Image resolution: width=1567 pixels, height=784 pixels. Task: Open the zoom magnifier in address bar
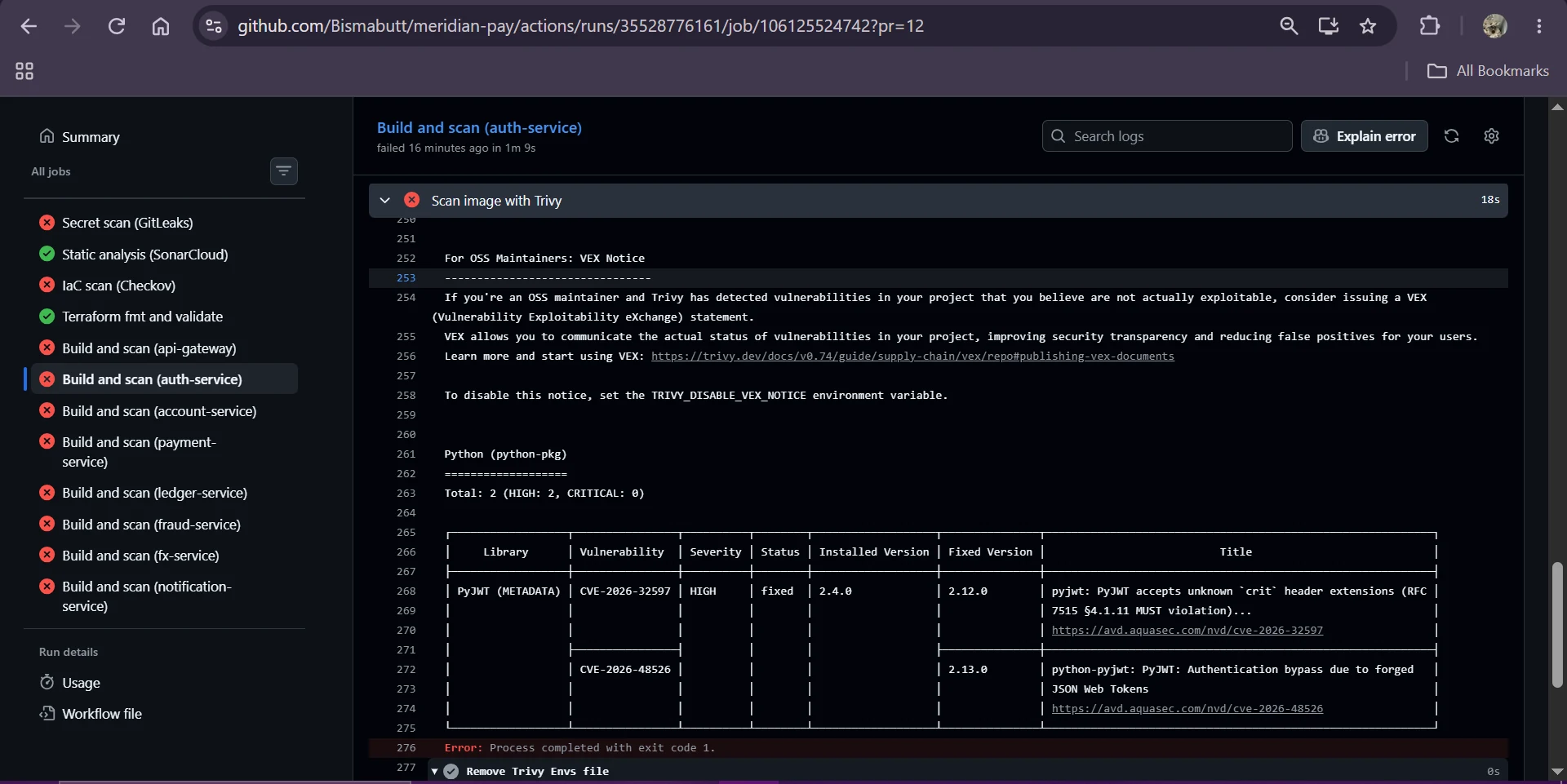pos(1289,26)
